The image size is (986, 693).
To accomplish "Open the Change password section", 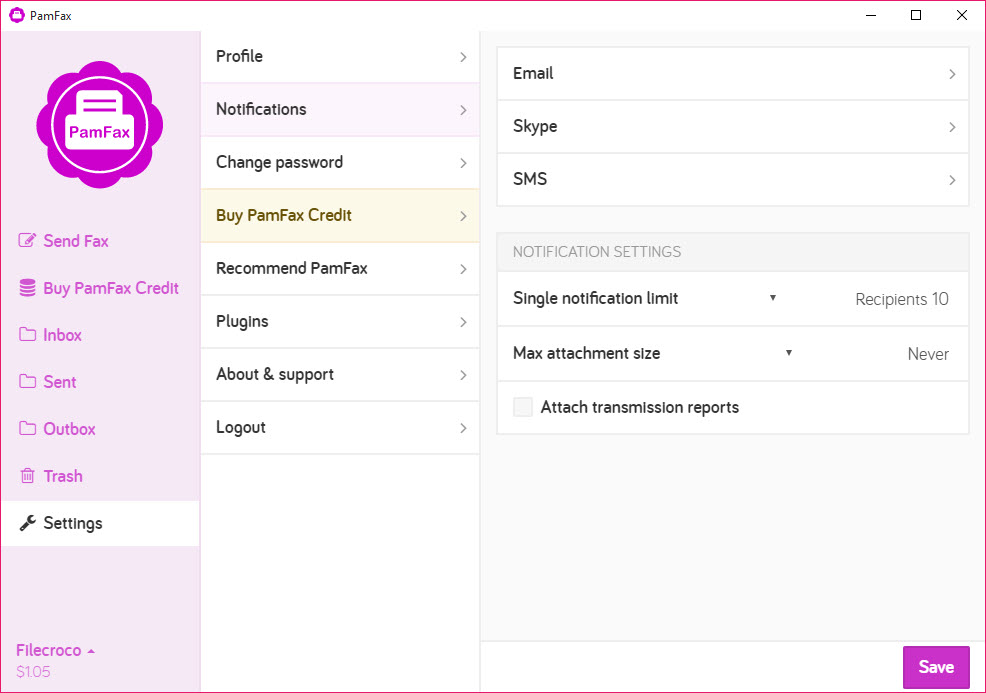I will (340, 163).
